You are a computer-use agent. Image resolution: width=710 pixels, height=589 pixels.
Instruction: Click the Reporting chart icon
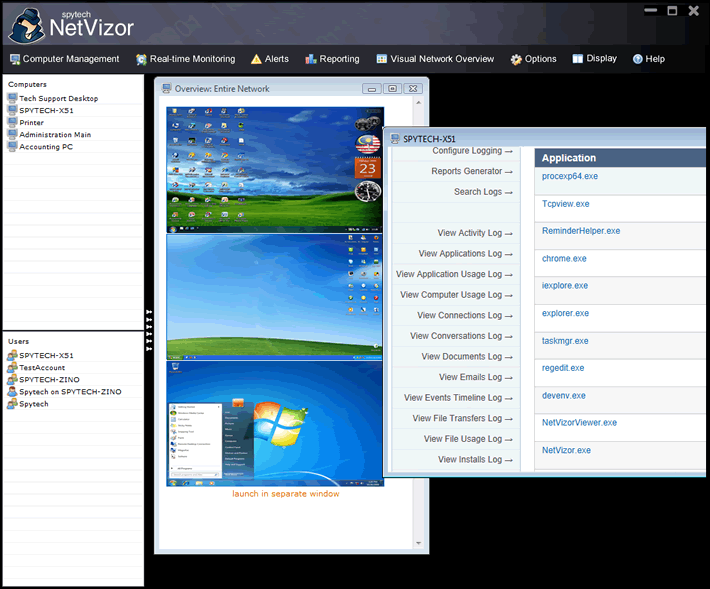coord(311,59)
